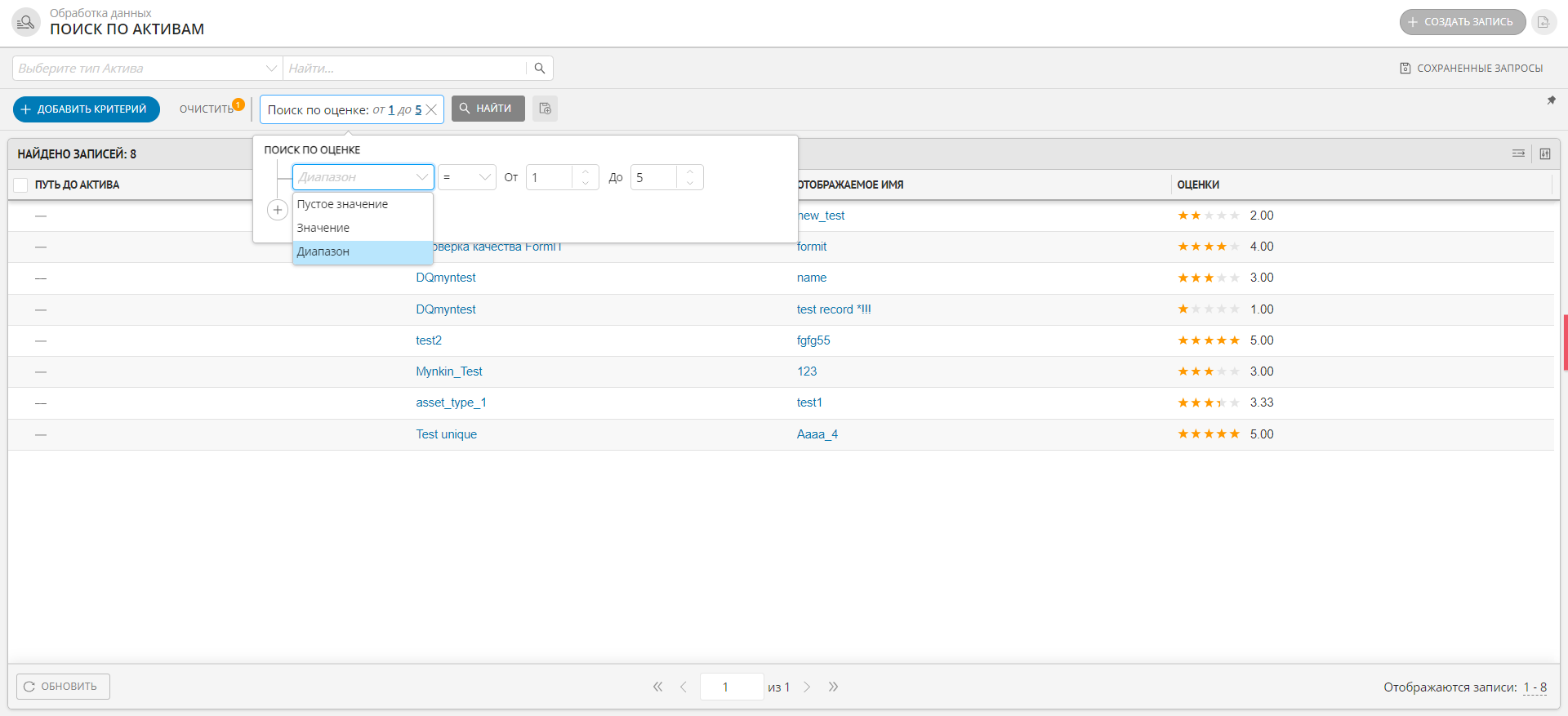Go to the last page
1568x716 pixels.
[833, 687]
